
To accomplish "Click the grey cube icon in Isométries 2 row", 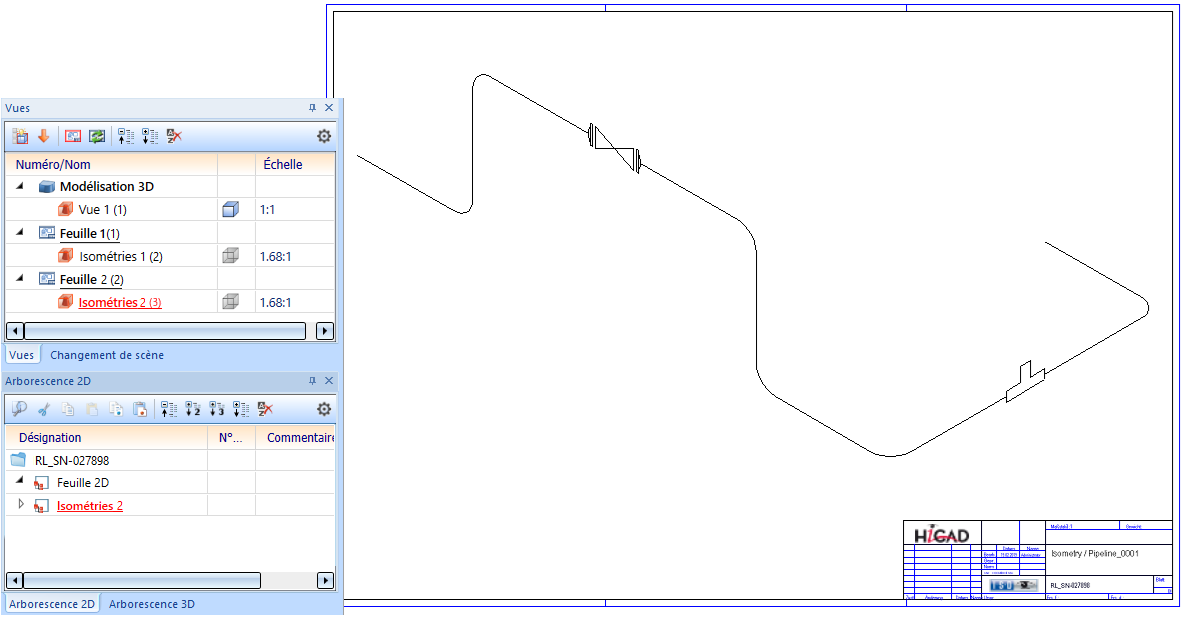I will 231,302.
